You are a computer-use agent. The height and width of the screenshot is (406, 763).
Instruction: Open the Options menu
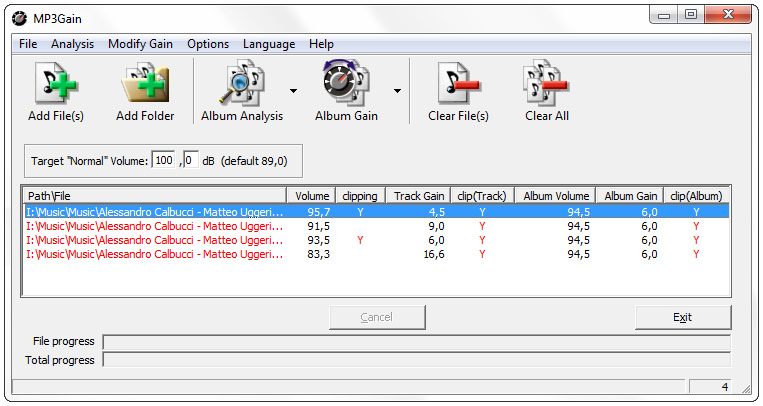(208, 44)
